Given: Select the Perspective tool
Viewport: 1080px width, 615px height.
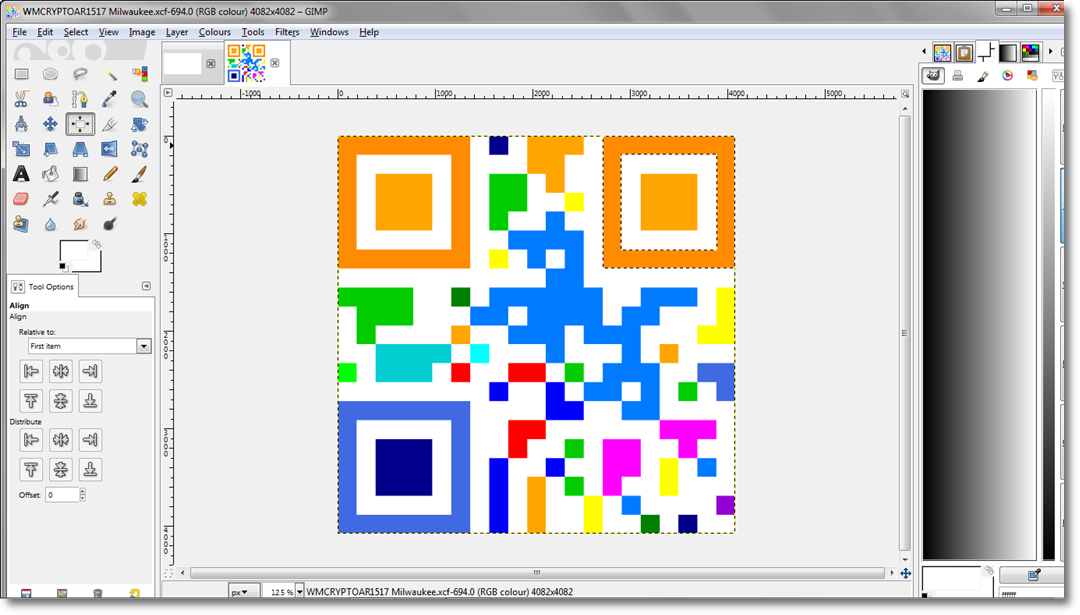Looking at the screenshot, I should (x=80, y=149).
